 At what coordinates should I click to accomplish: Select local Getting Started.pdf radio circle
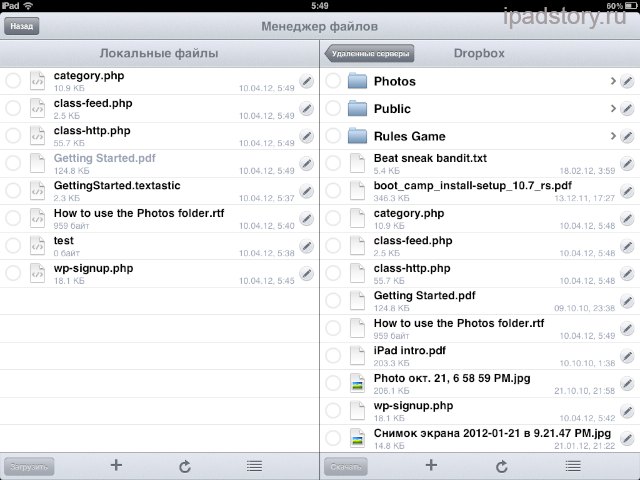tap(13, 163)
